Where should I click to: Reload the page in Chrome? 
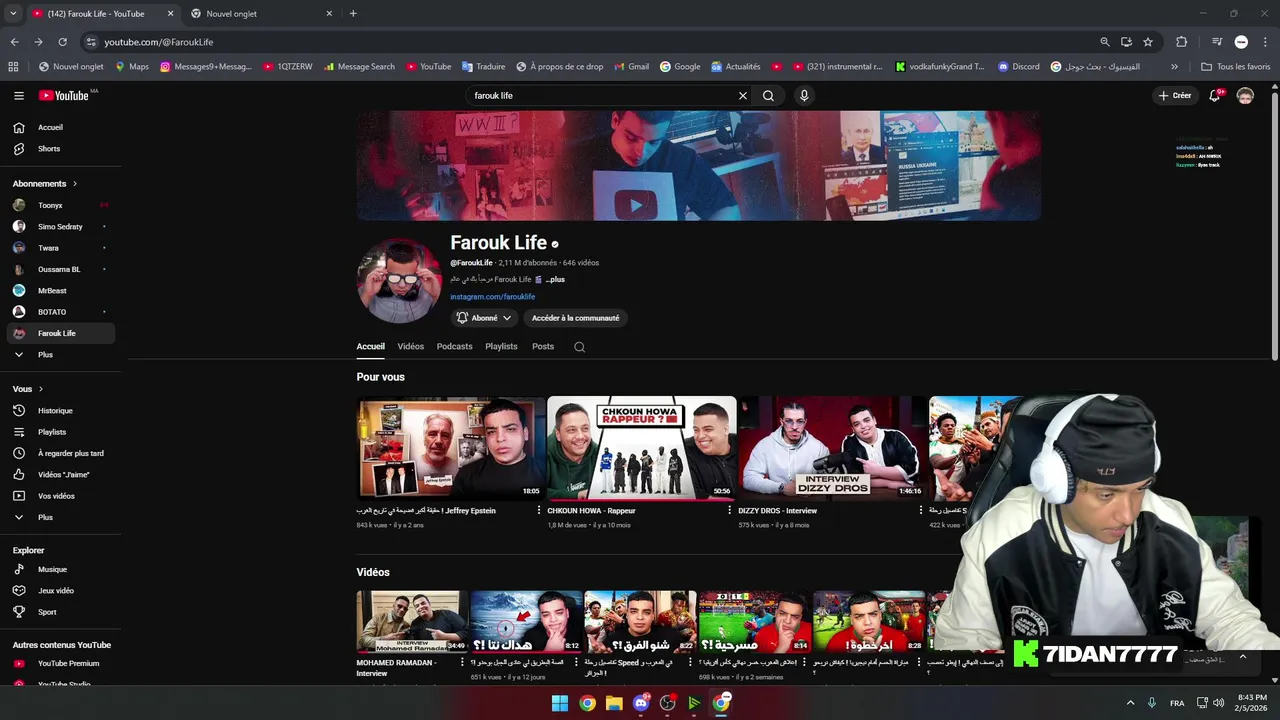coord(62,42)
